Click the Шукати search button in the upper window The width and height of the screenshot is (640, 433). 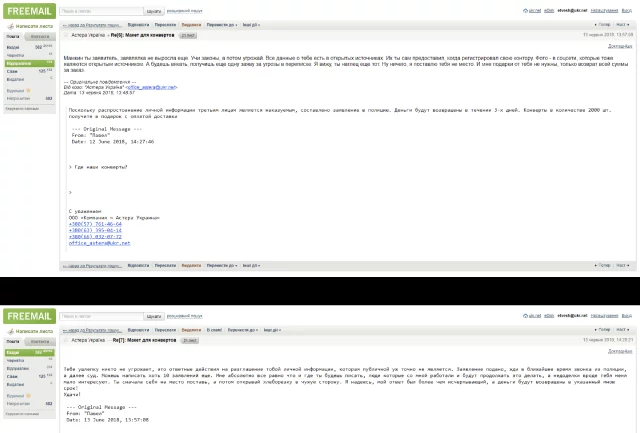pyautogui.click(x=154, y=11)
